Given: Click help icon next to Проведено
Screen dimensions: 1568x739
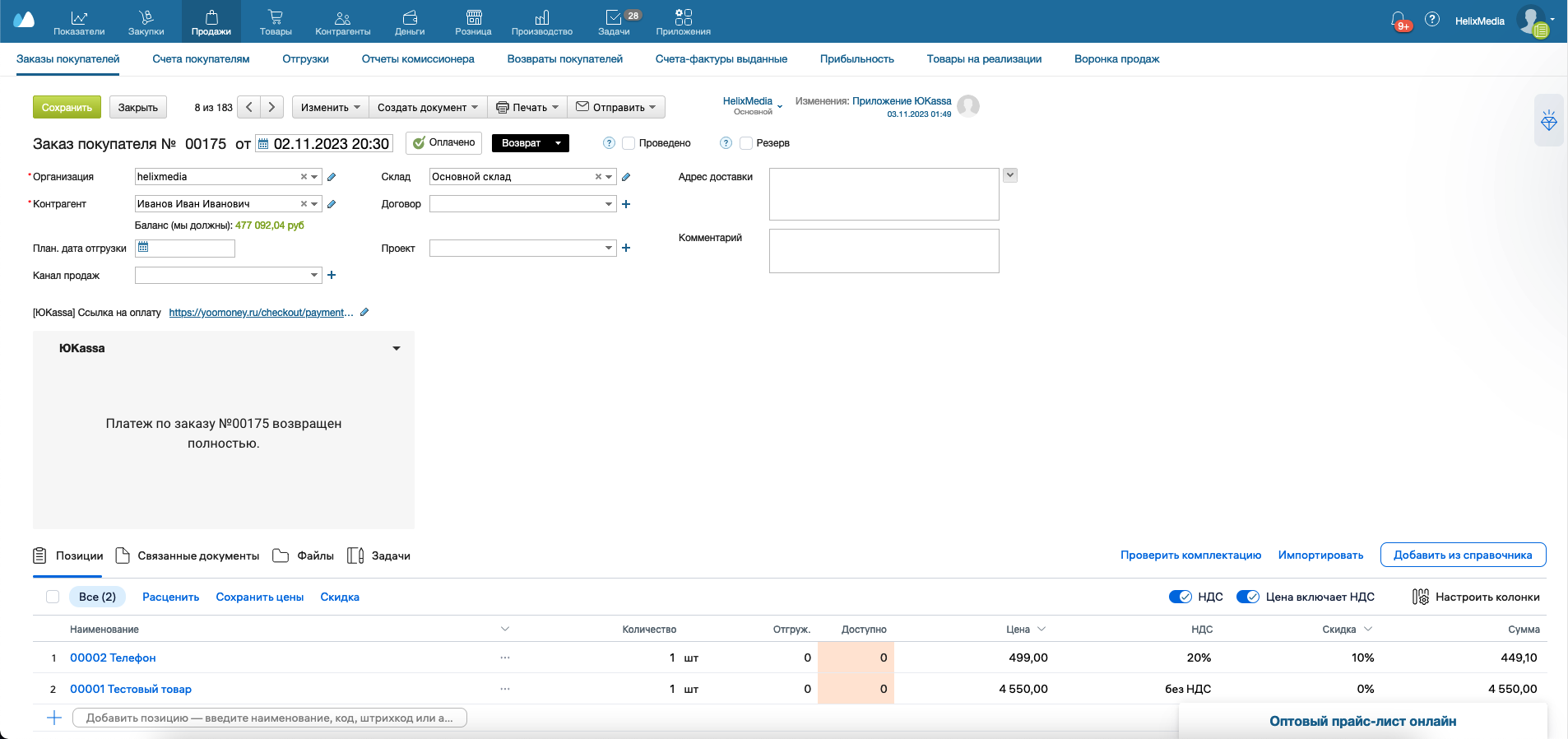Looking at the screenshot, I should click(x=609, y=143).
